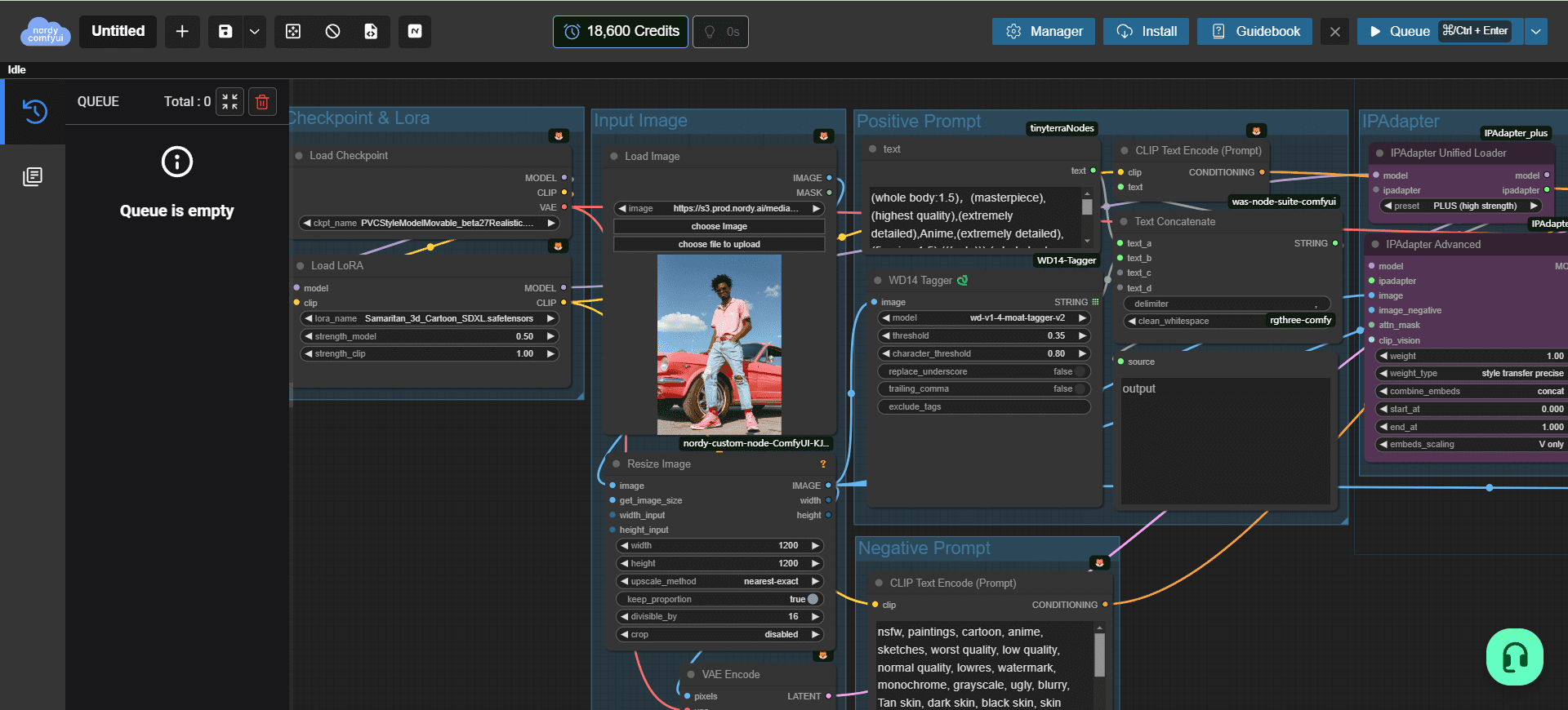Collapse the Load LoRA node with its title dot
The image size is (1568, 710).
point(301,265)
